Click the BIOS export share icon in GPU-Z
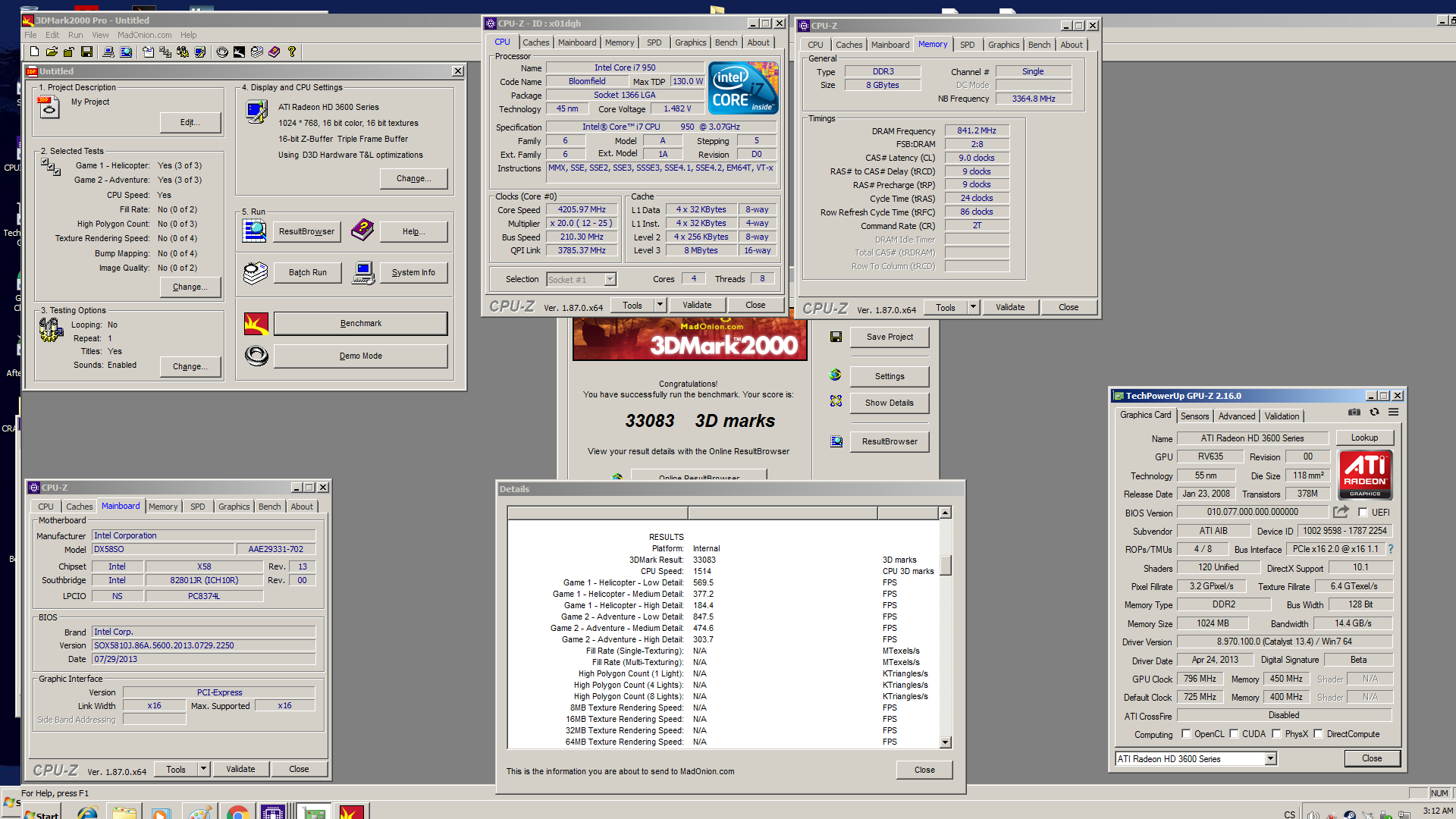 click(1341, 512)
